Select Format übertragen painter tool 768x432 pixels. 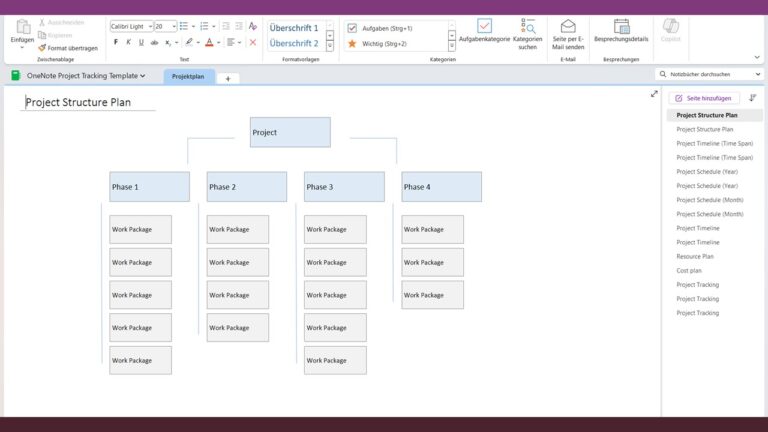tap(68, 48)
